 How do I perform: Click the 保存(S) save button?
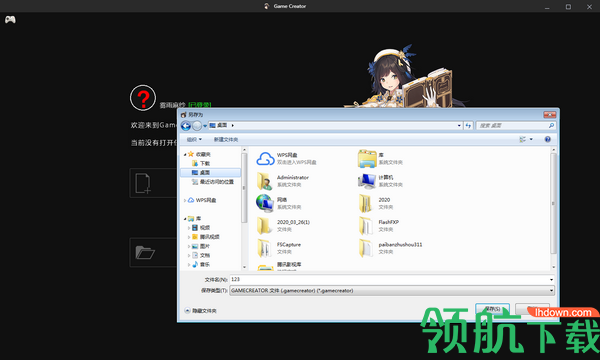492,309
